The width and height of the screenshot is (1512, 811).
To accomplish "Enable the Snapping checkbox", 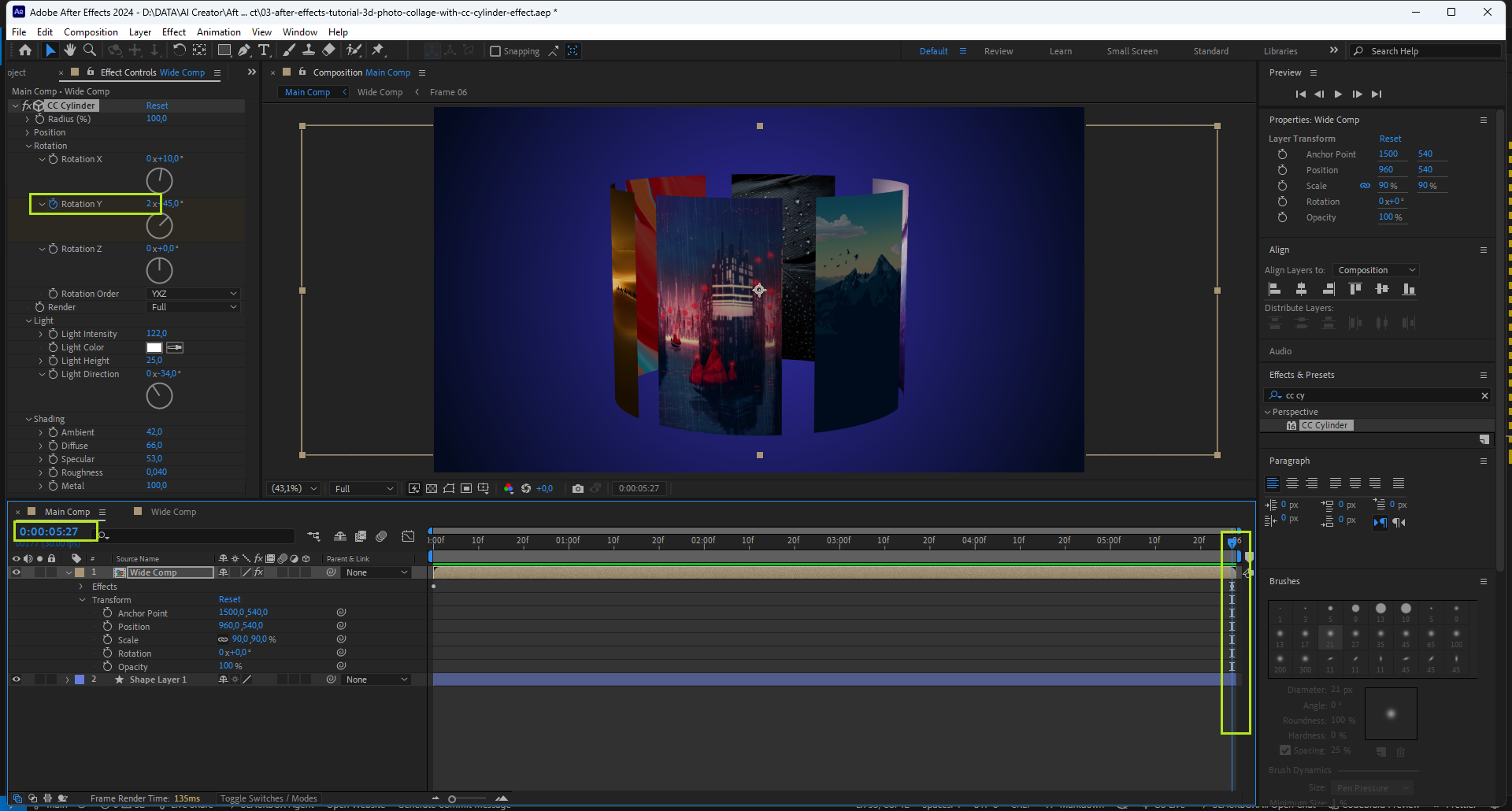I will (495, 51).
